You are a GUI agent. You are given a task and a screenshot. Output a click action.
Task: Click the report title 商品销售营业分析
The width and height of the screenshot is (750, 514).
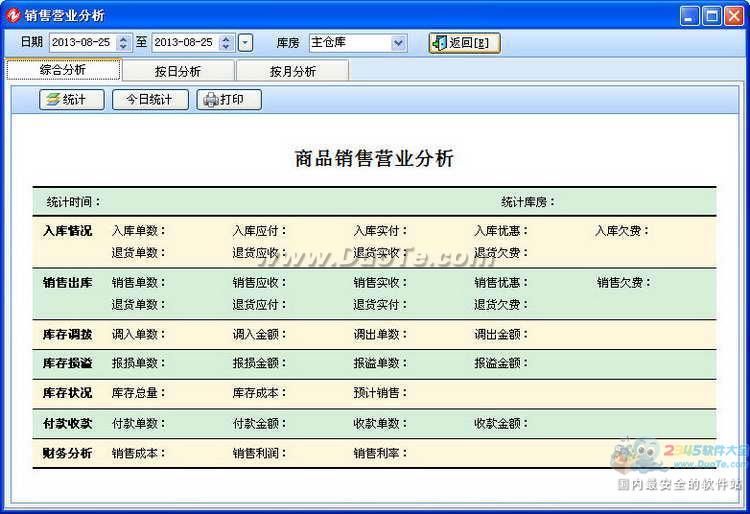click(x=374, y=158)
